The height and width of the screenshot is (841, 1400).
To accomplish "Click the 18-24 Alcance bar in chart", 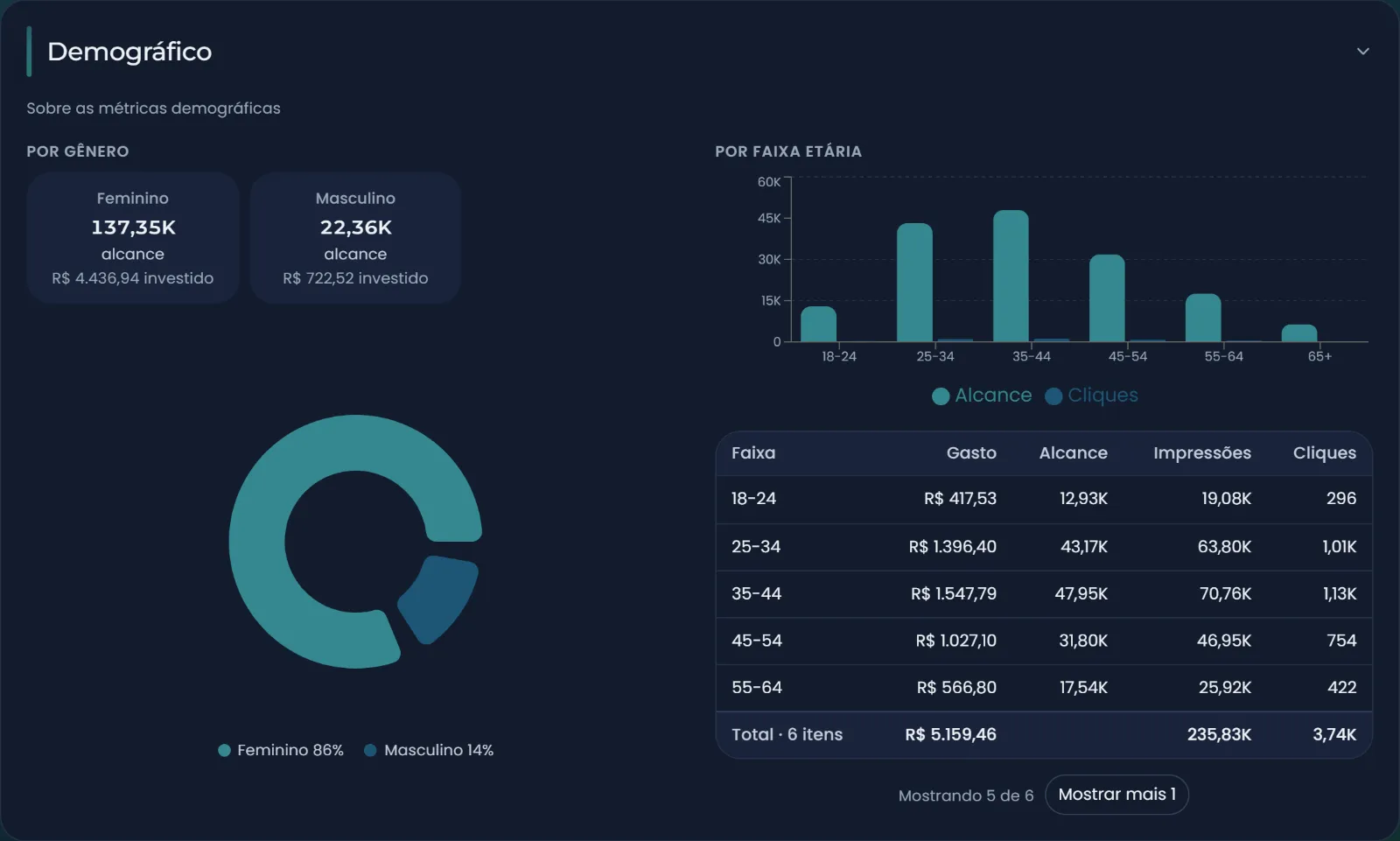I will click(x=819, y=325).
